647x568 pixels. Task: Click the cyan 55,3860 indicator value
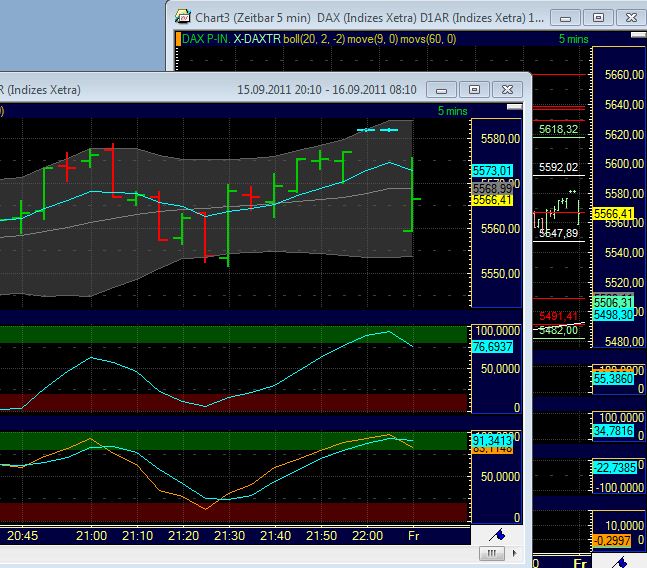(x=613, y=379)
